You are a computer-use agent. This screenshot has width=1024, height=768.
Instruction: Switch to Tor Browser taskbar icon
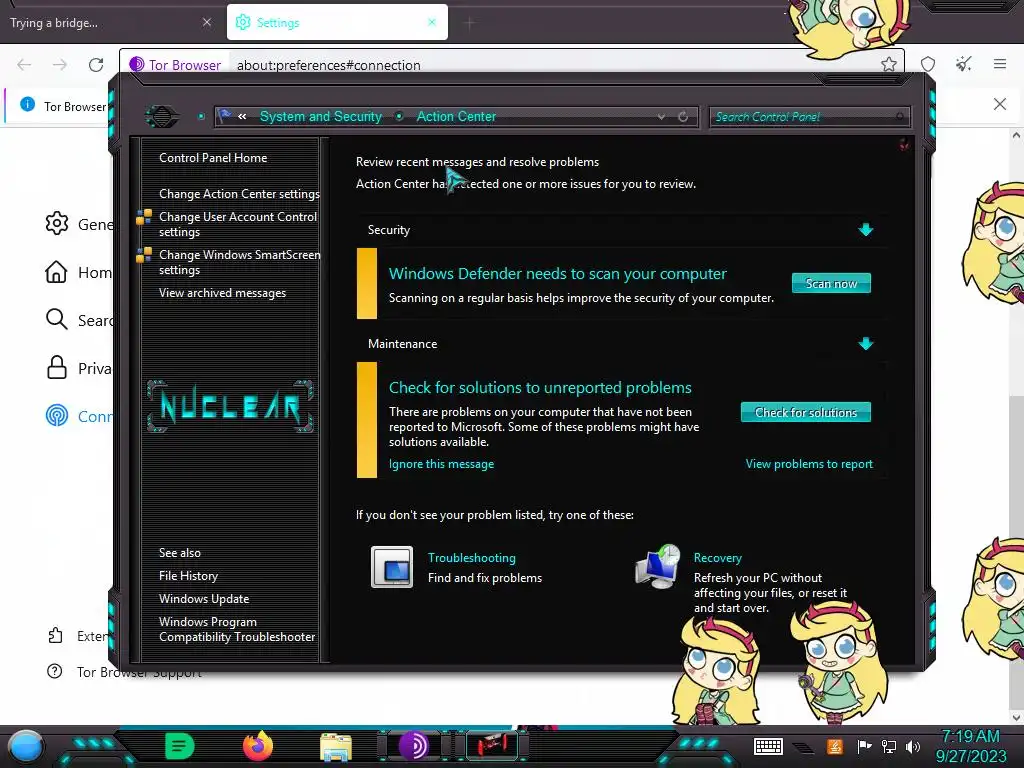414,746
